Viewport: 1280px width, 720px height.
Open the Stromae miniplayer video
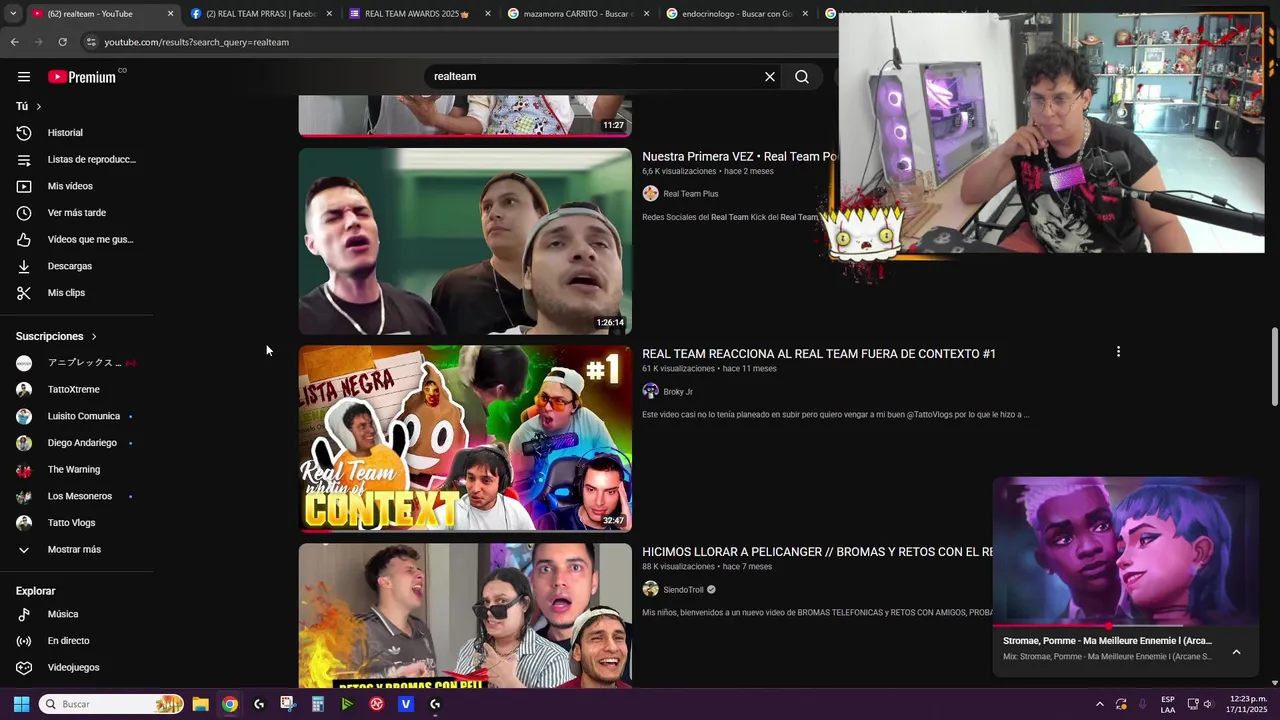1125,551
